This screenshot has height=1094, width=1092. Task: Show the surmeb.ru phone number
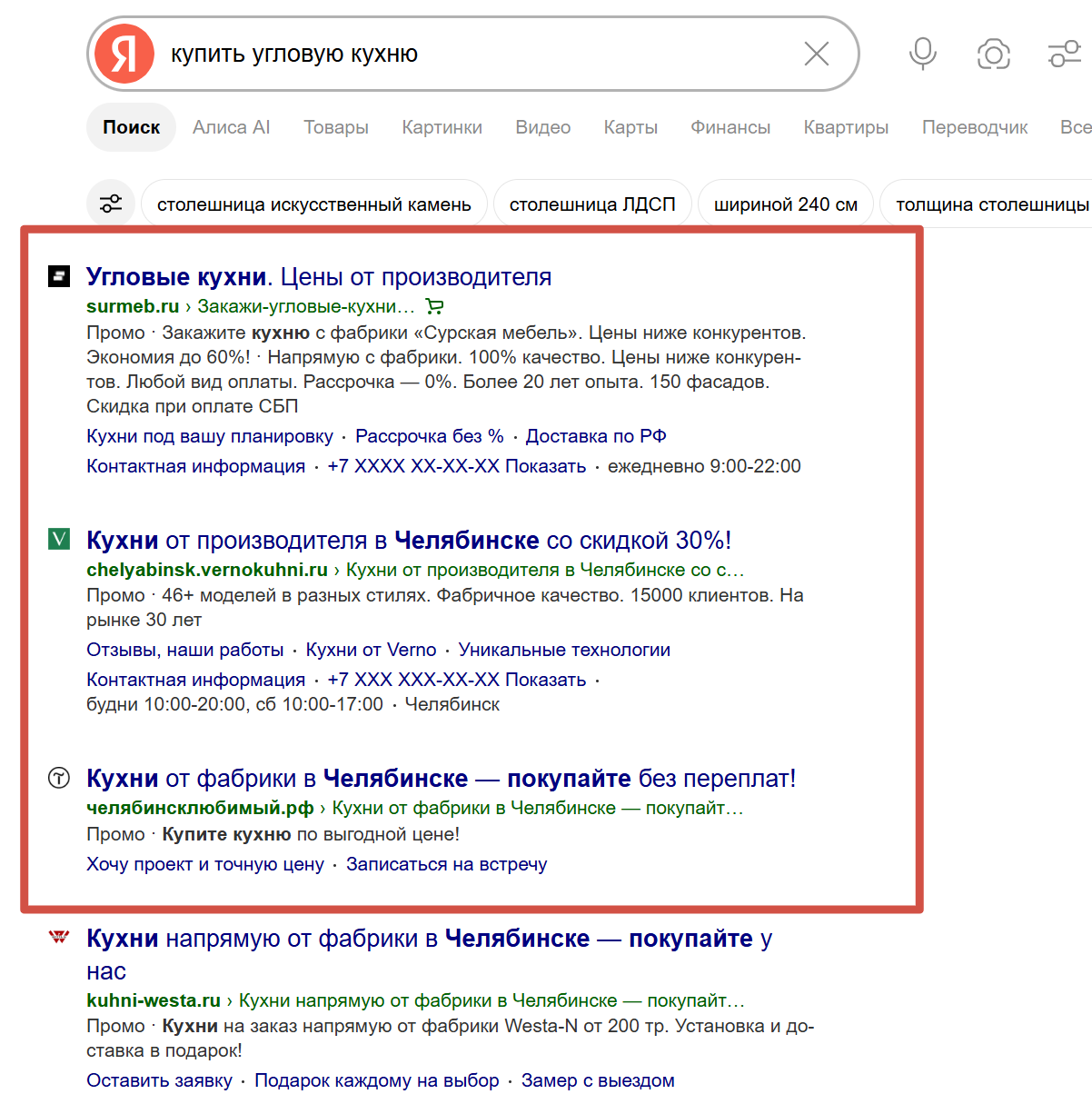pyautogui.click(x=457, y=466)
